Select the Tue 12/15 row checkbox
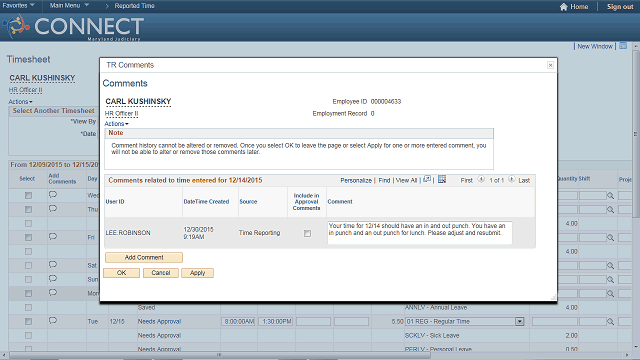 click(x=28, y=322)
